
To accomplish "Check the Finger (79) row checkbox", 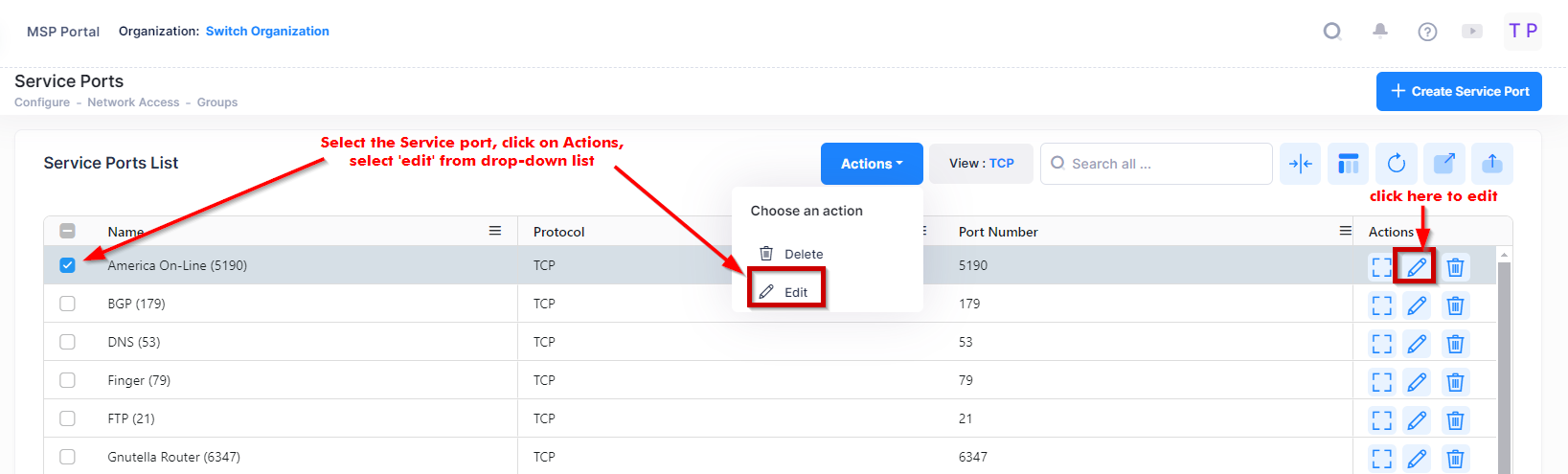I will pos(67,380).
